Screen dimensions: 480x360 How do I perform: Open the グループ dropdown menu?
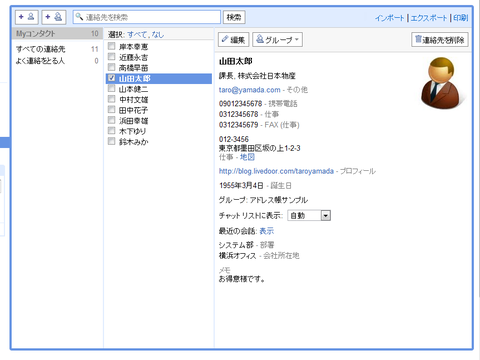tap(277, 40)
